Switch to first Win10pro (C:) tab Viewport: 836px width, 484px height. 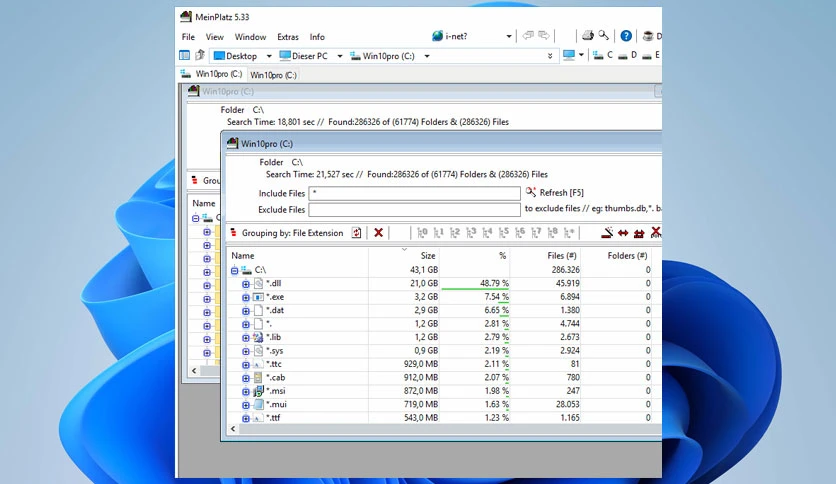tap(211, 74)
